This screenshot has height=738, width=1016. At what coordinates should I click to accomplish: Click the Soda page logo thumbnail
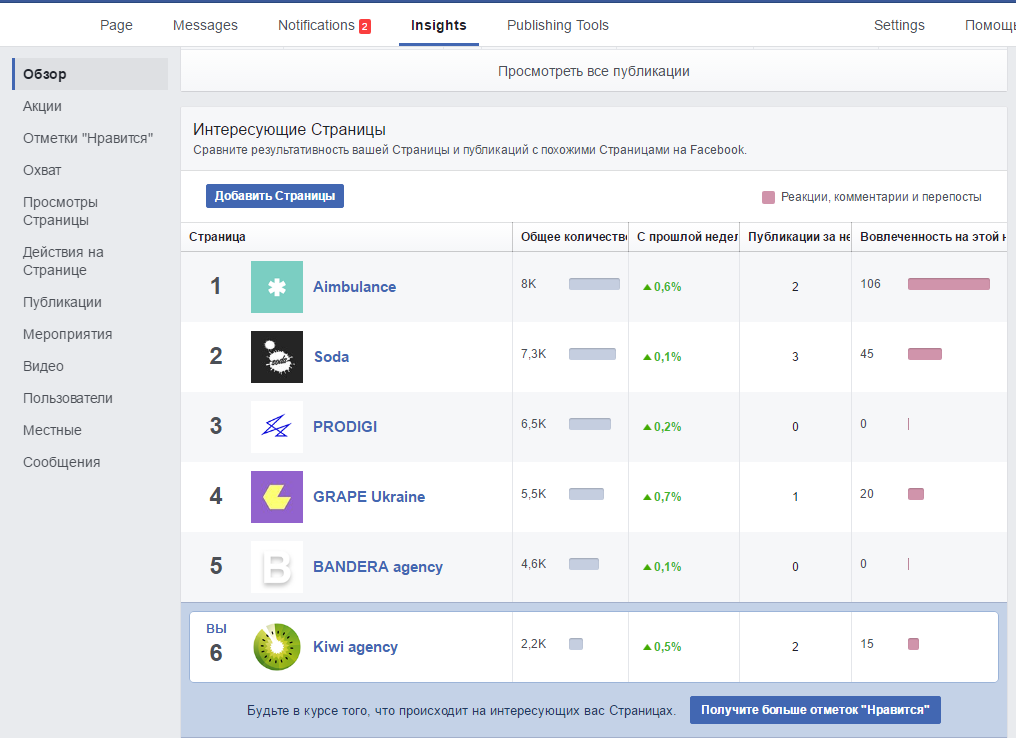pyautogui.click(x=277, y=356)
